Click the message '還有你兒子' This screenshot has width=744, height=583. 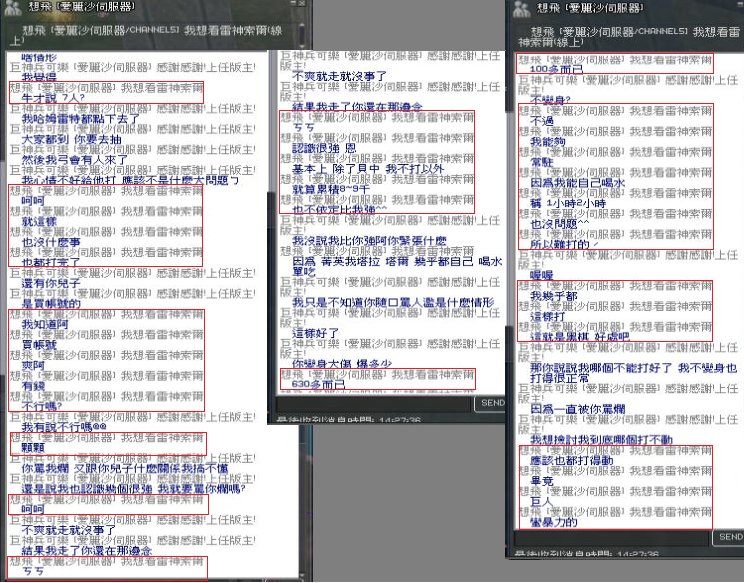(51, 283)
